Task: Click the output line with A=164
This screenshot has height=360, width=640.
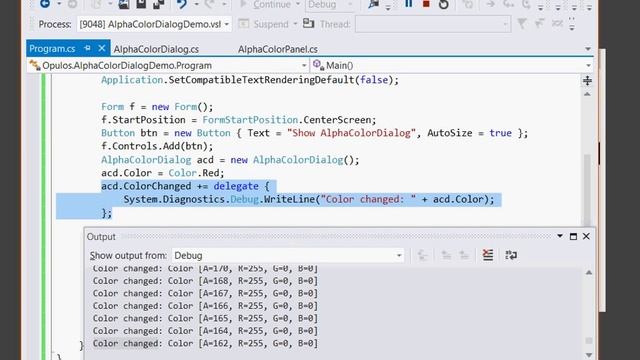Action: coord(205,331)
